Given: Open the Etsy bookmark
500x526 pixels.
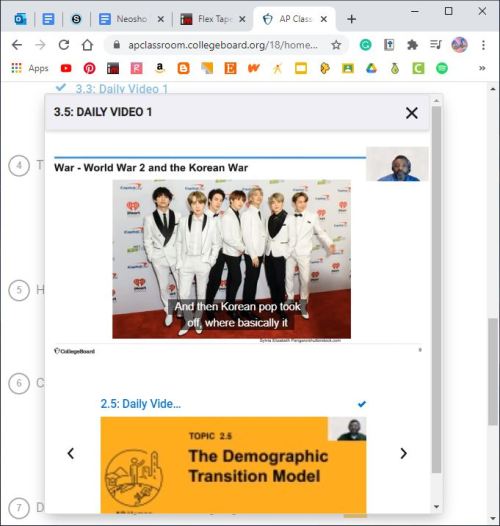Looking at the screenshot, I should [230, 68].
